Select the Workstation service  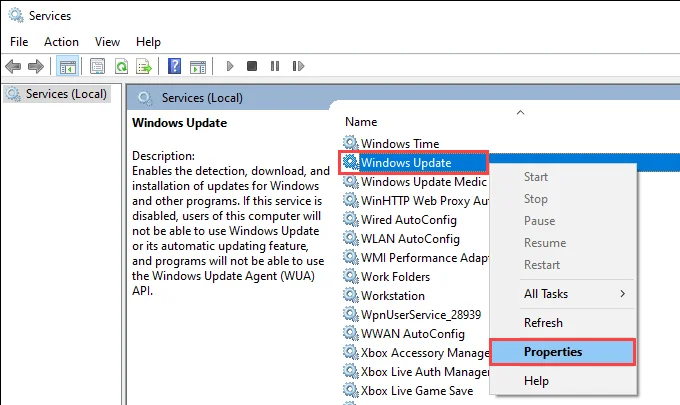(393, 296)
